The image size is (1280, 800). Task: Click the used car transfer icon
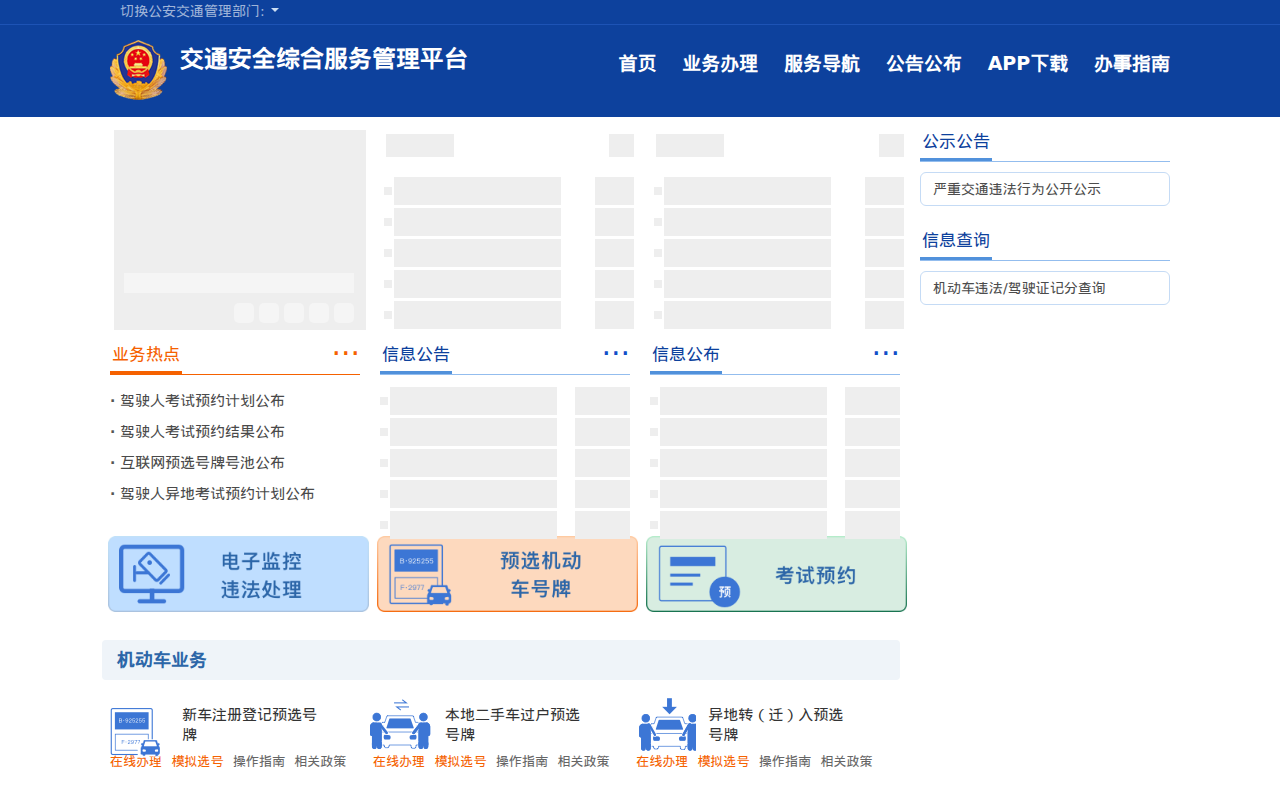point(400,726)
